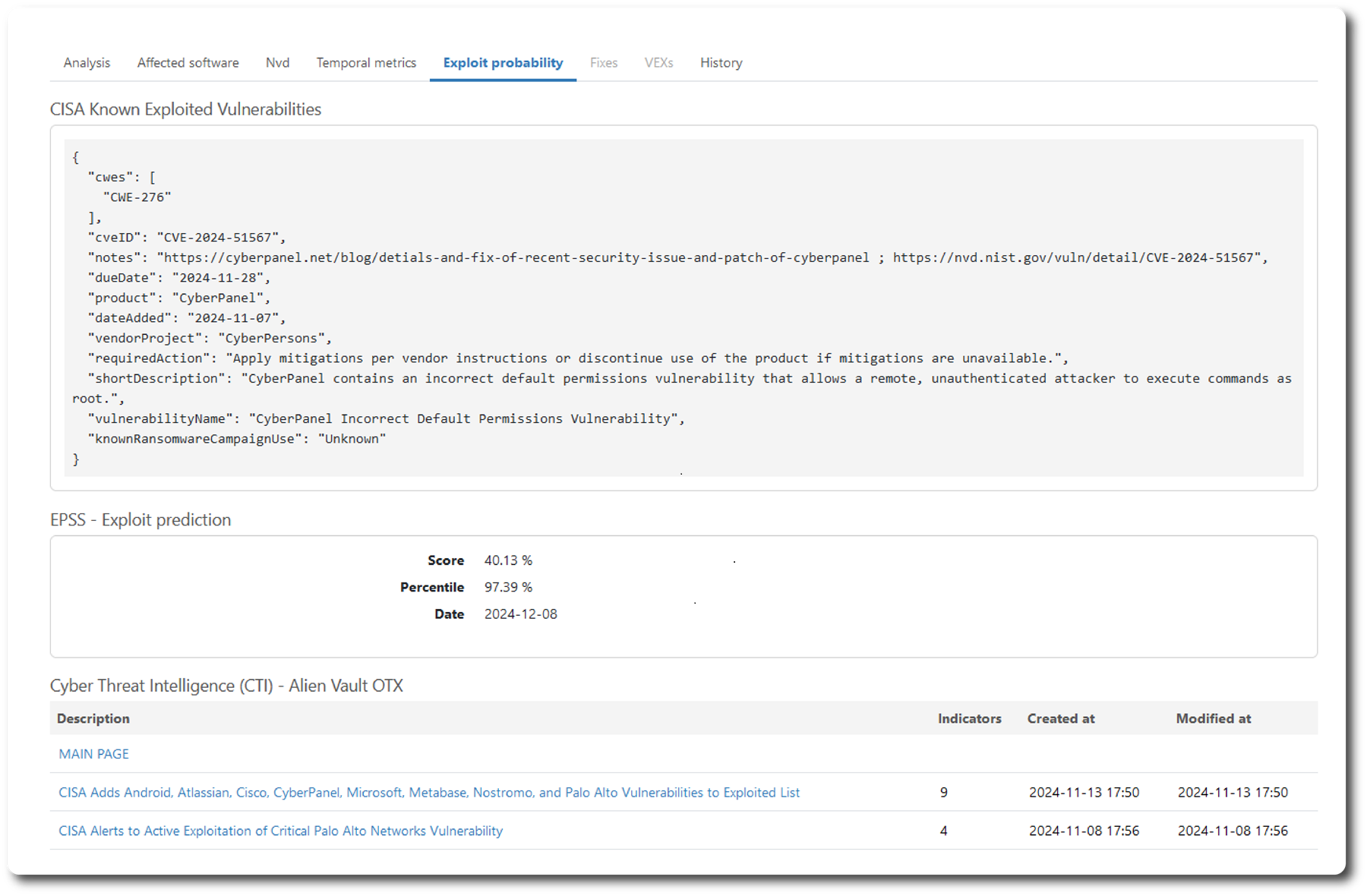Click the EPSS score value 40.13 %
The height and width of the screenshot is (896, 1367).
pos(508,560)
